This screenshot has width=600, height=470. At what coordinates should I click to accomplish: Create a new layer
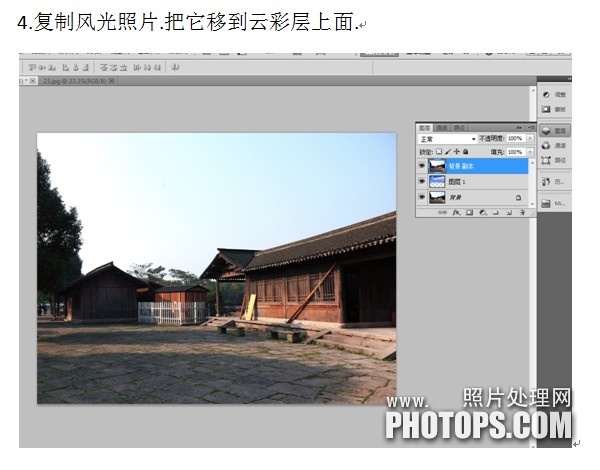coord(509,212)
